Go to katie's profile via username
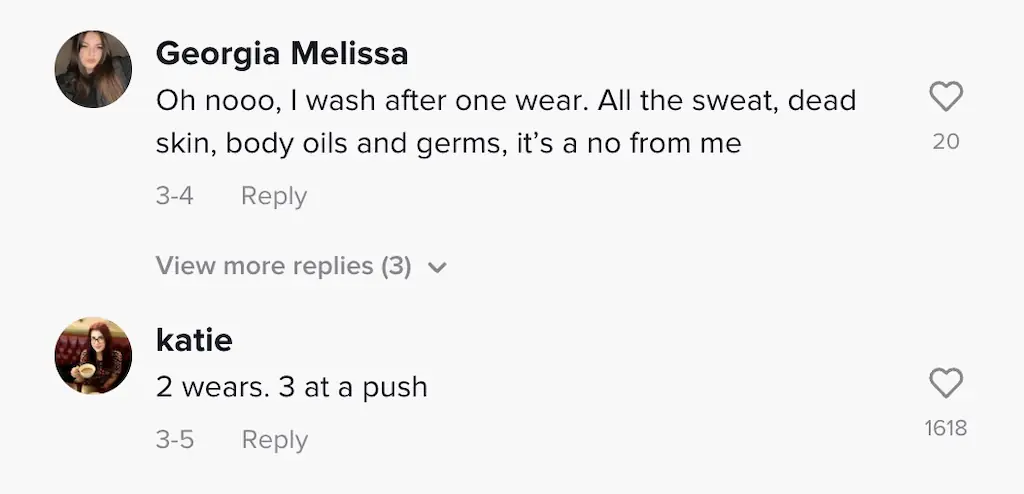The height and width of the screenshot is (494, 1024). pyautogui.click(x=194, y=340)
